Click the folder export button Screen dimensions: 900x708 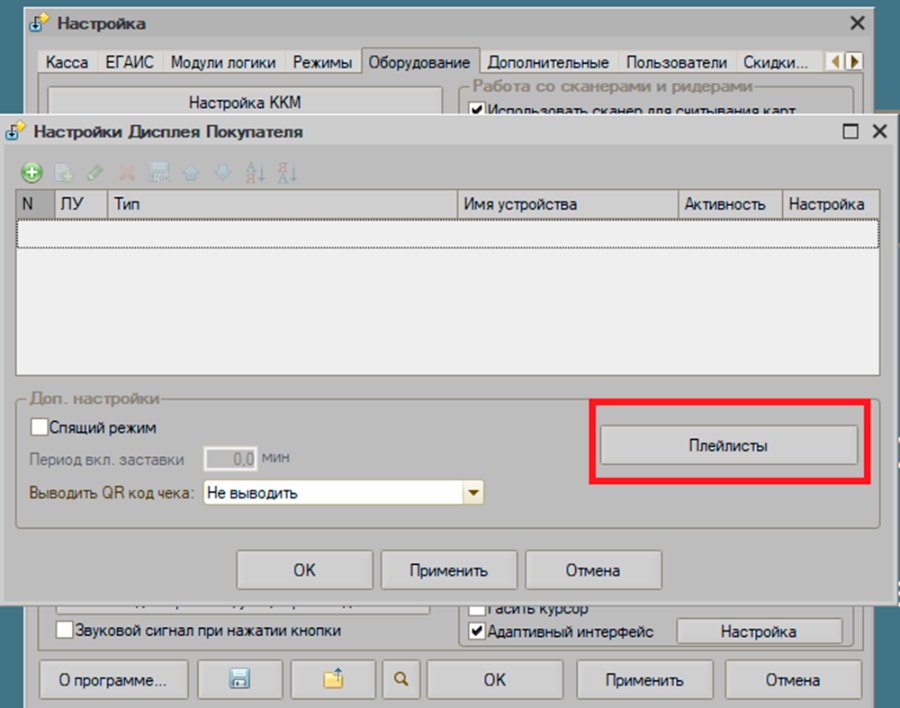pos(333,679)
